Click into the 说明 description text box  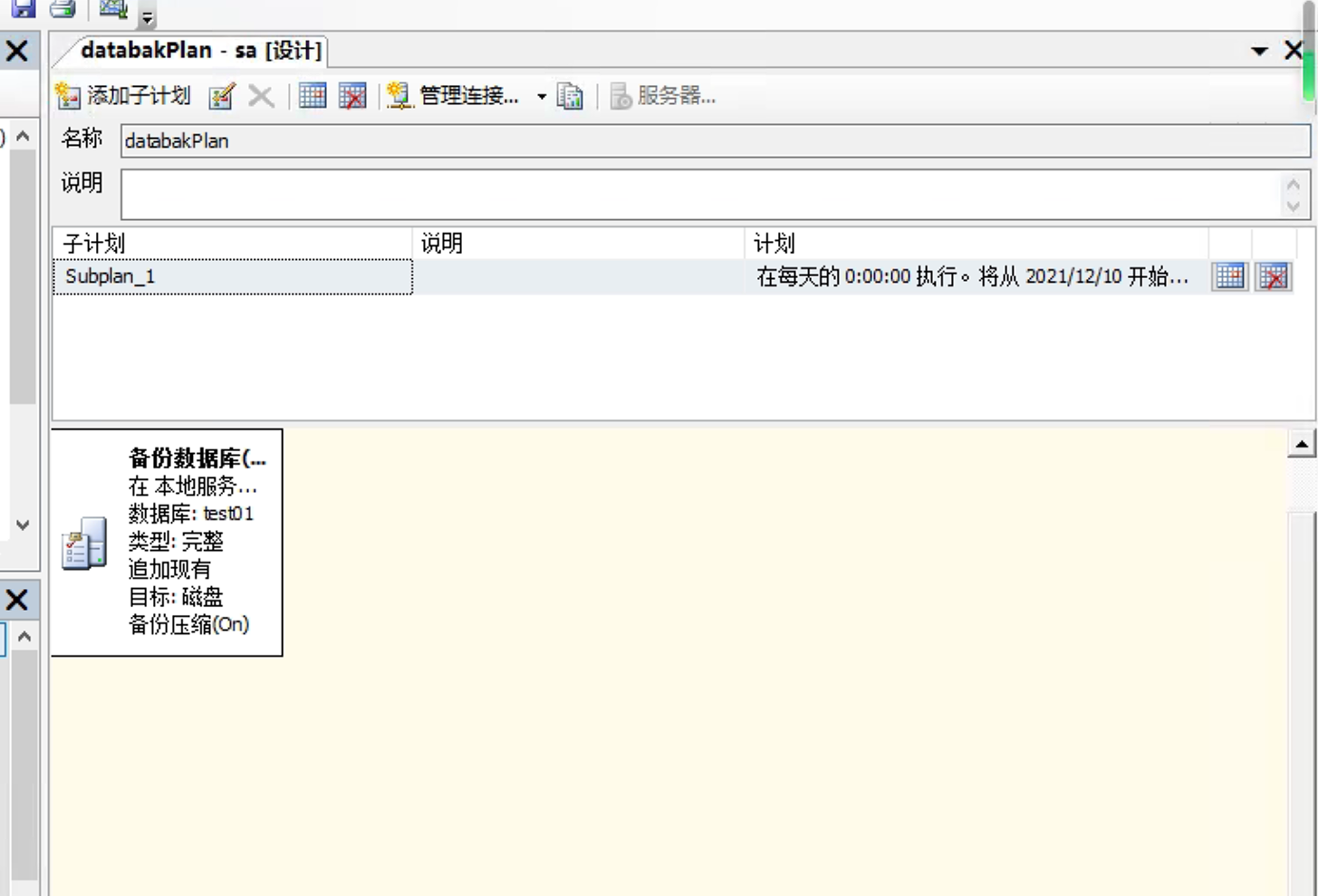coord(702,194)
